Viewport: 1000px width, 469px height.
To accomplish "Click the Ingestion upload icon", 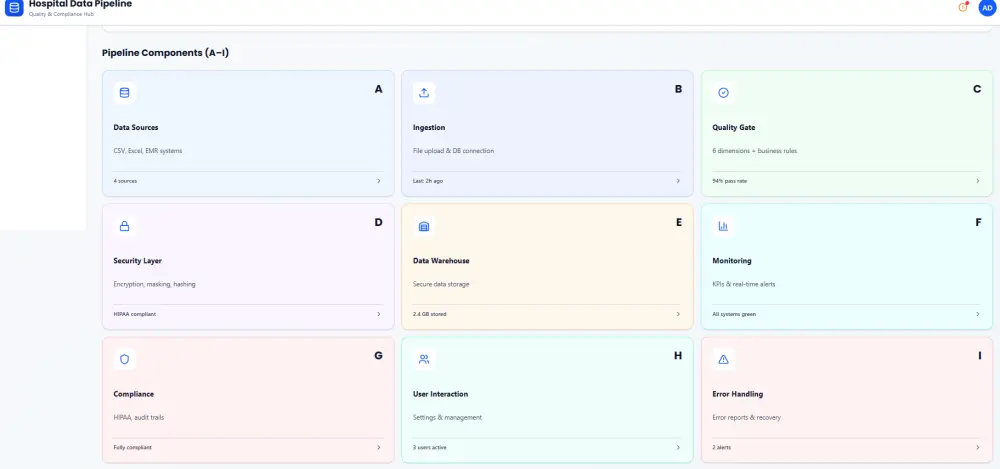I will tap(424, 93).
